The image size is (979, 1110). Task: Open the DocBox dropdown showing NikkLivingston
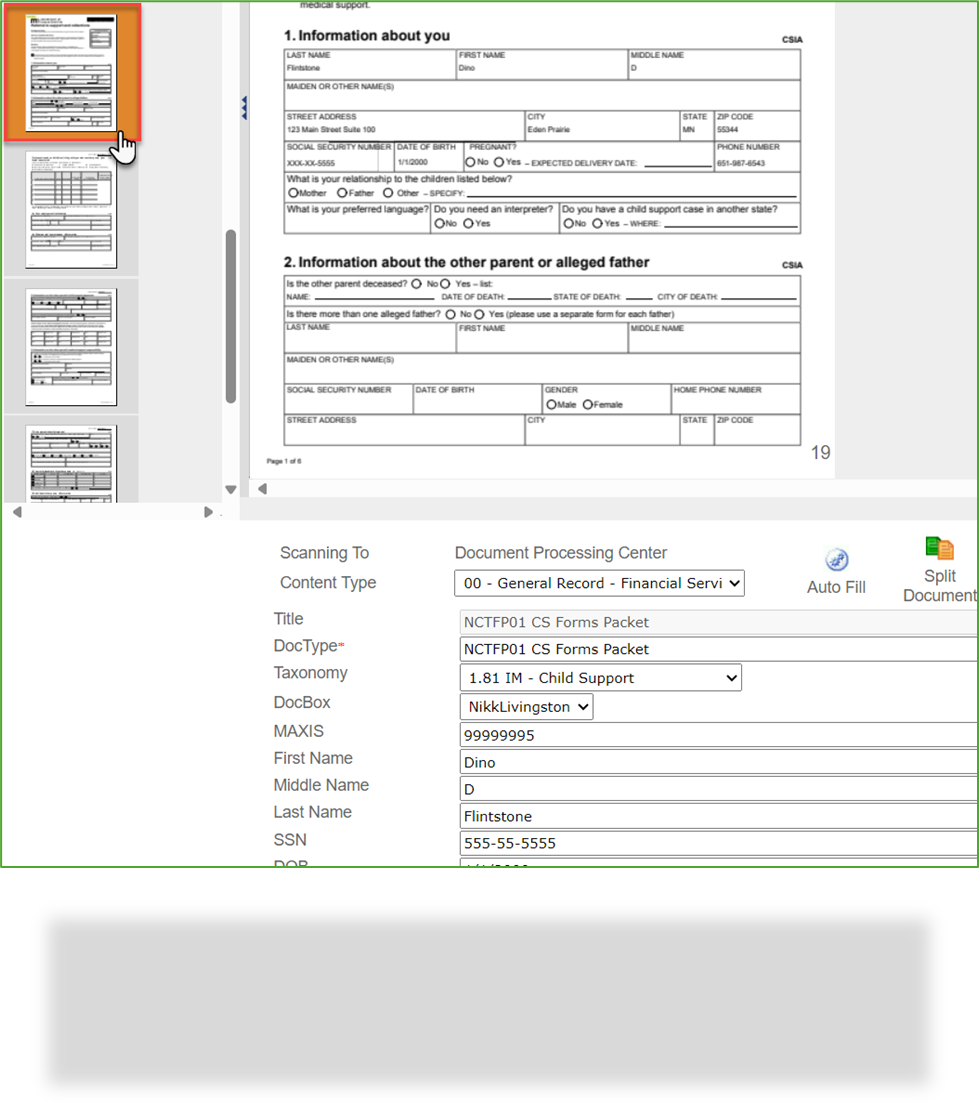pos(526,706)
